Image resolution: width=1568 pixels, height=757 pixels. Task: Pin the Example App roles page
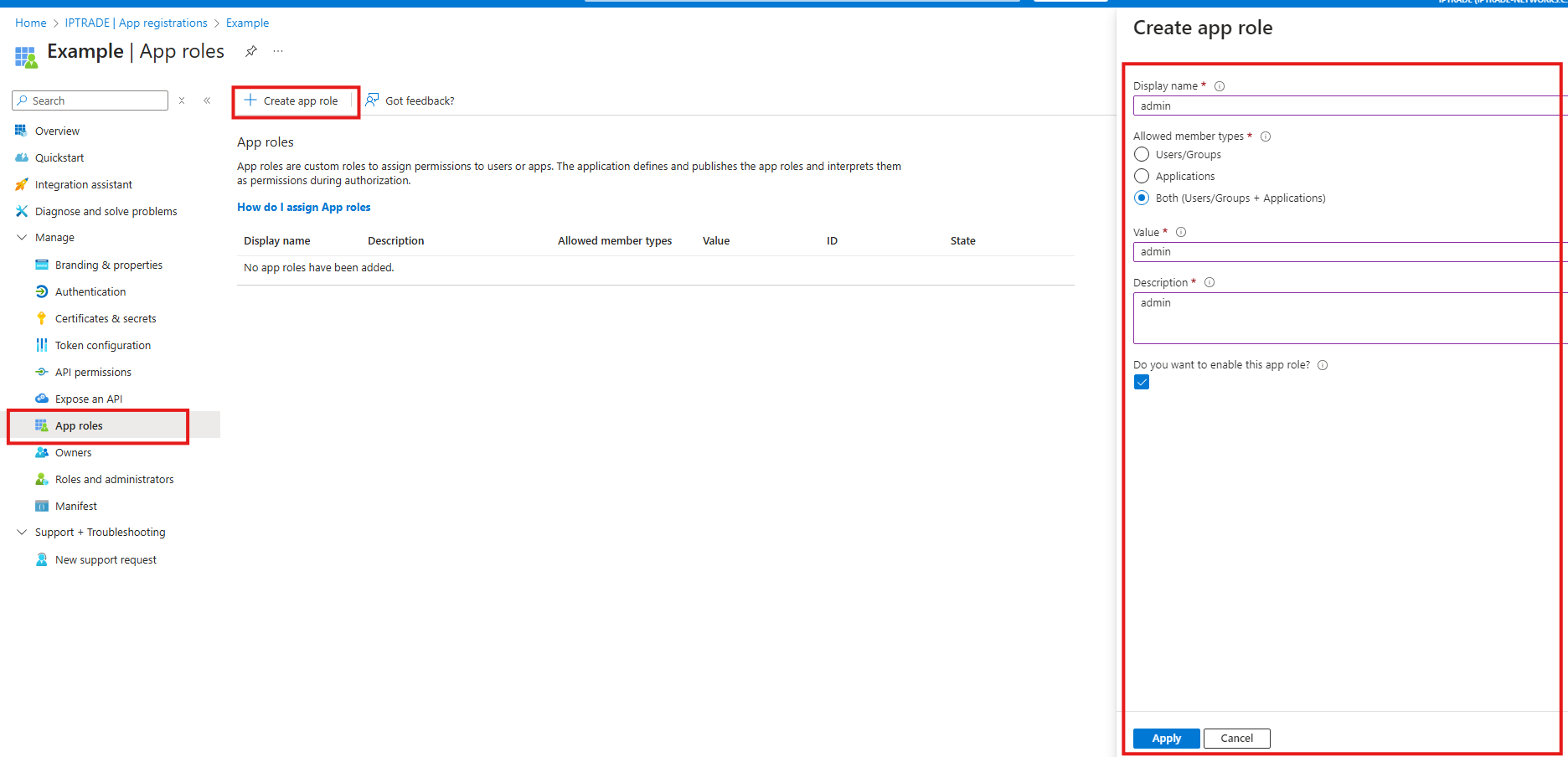[250, 51]
